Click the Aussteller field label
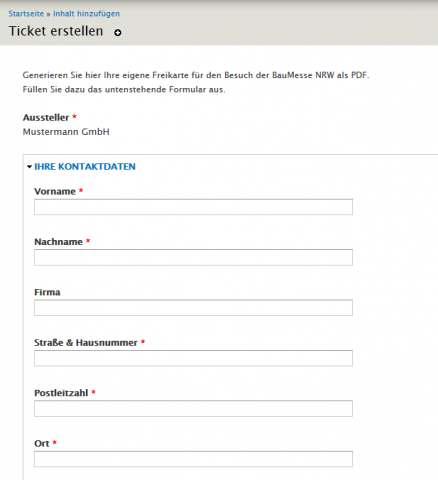438x480 pixels. [46, 118]
